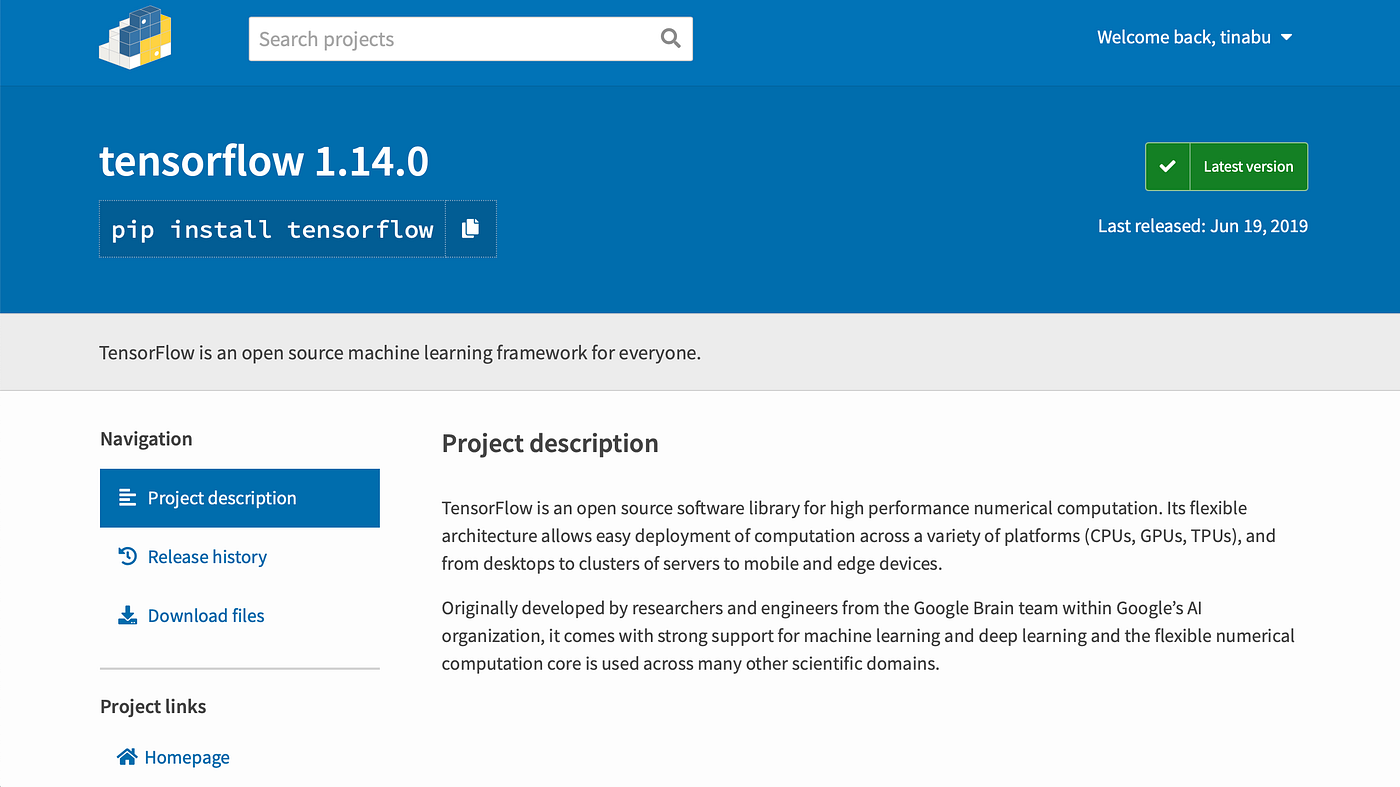Open the Release history section
The width and height of the screenshot is (1400, 787).
point(206,556)
